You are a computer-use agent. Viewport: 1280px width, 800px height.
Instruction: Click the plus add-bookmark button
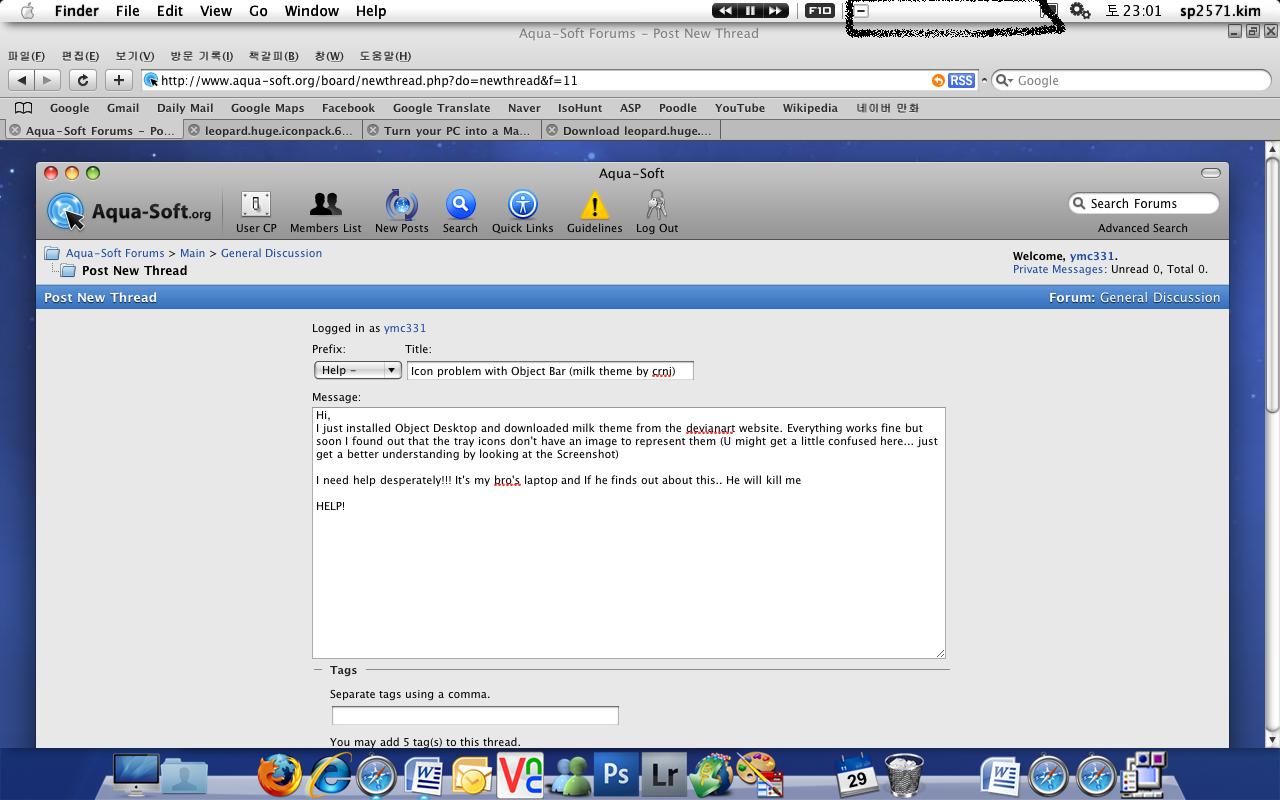point(119,80)
